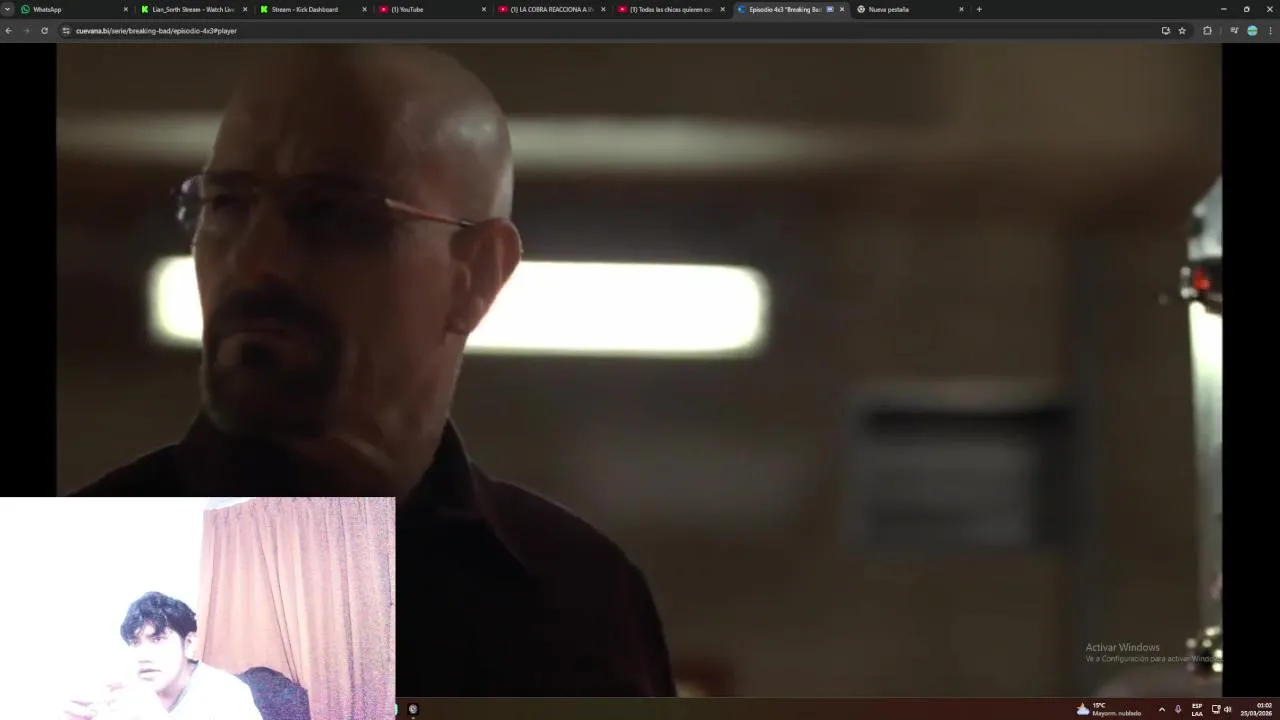Open the browser three-dot menu
Screen dimensions: 1280x720
click(1270, 31)
